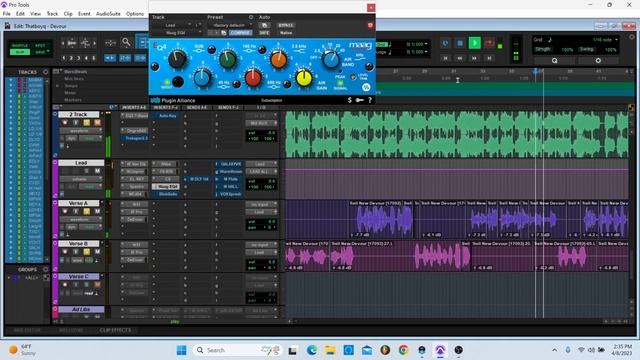This screenshot has width=640, height=360.
Task: Record-enable the Verse A track
Action: pyautogui.click(x=64, y=211)
